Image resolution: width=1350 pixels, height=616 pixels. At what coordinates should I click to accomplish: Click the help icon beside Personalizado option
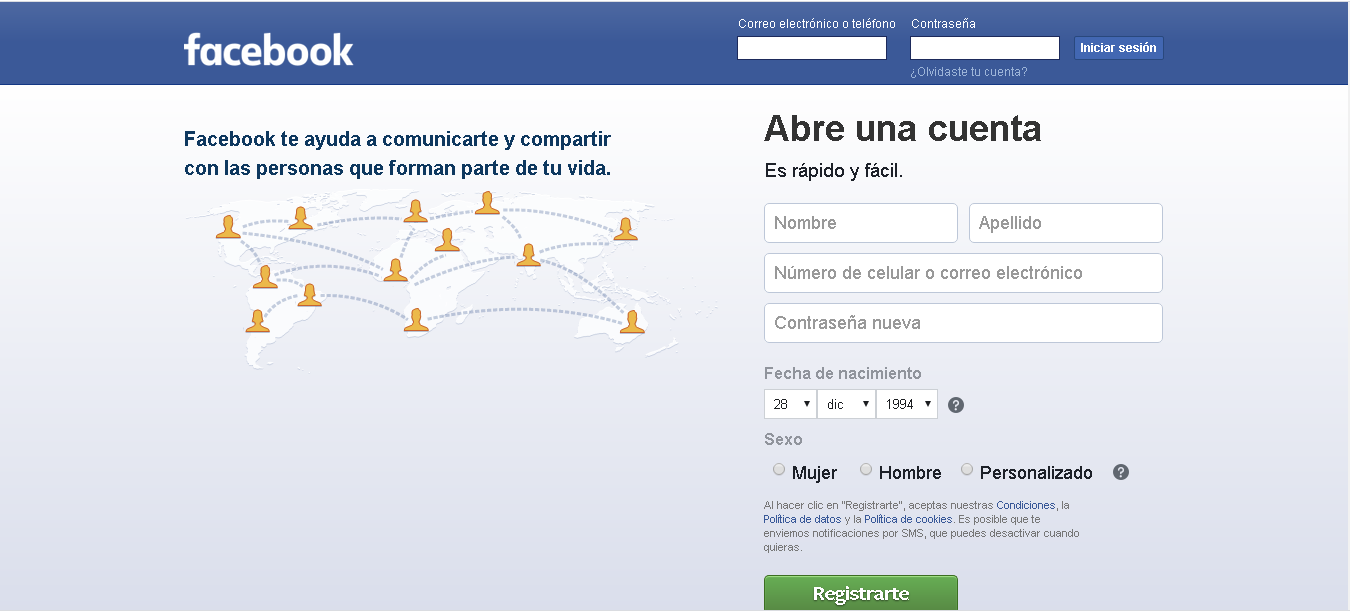pos(1121,472)
